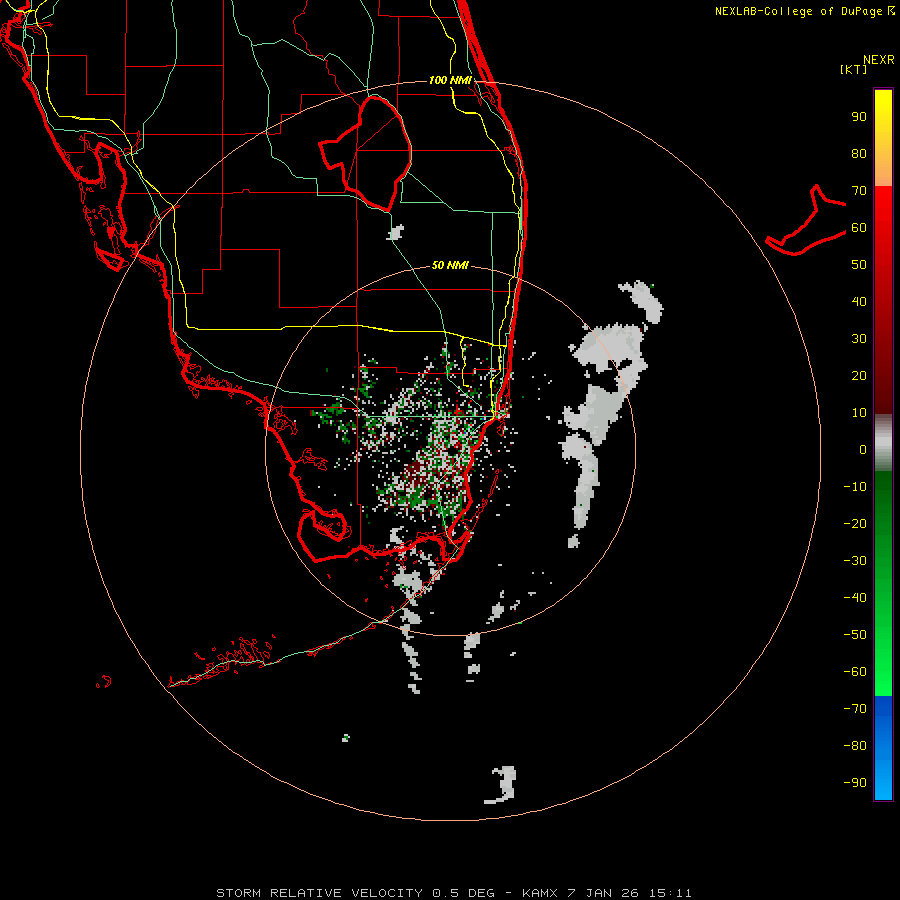Click the -60 value on velocity scale
Viewport: 900px width, 900px height.
coord(855,672)
